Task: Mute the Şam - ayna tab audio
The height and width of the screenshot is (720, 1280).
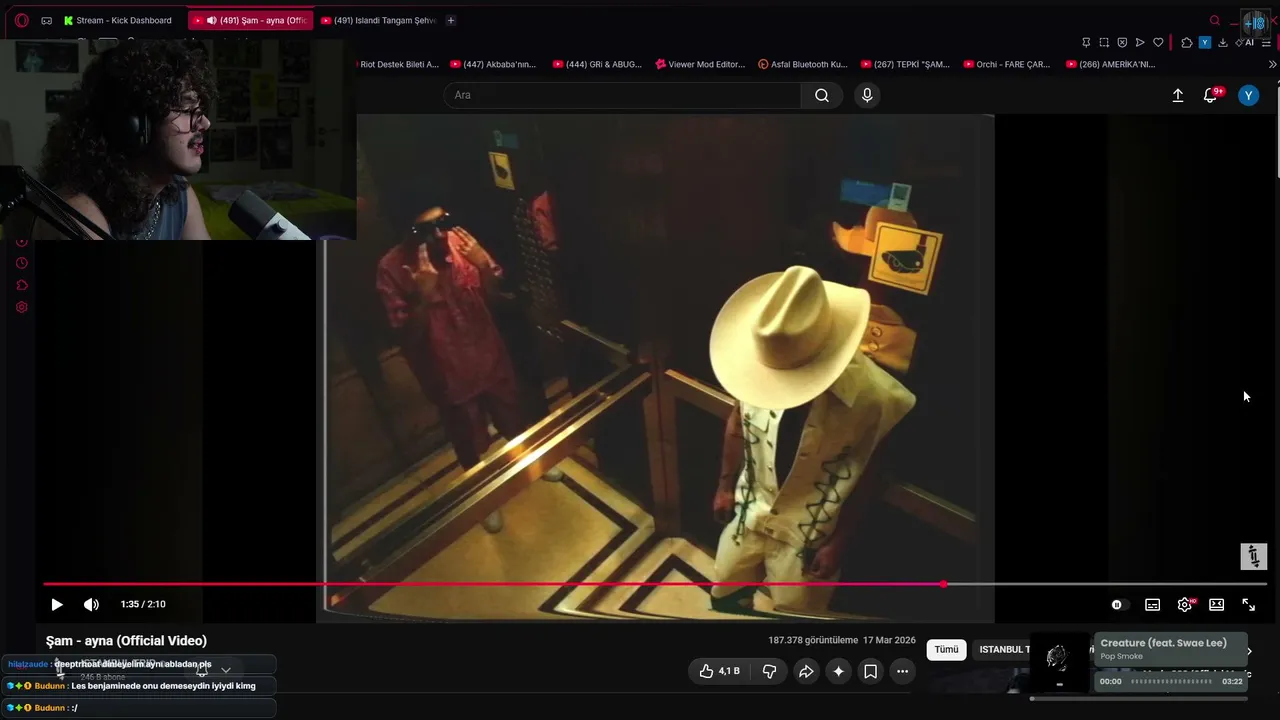Action: [x=211, y=20]
